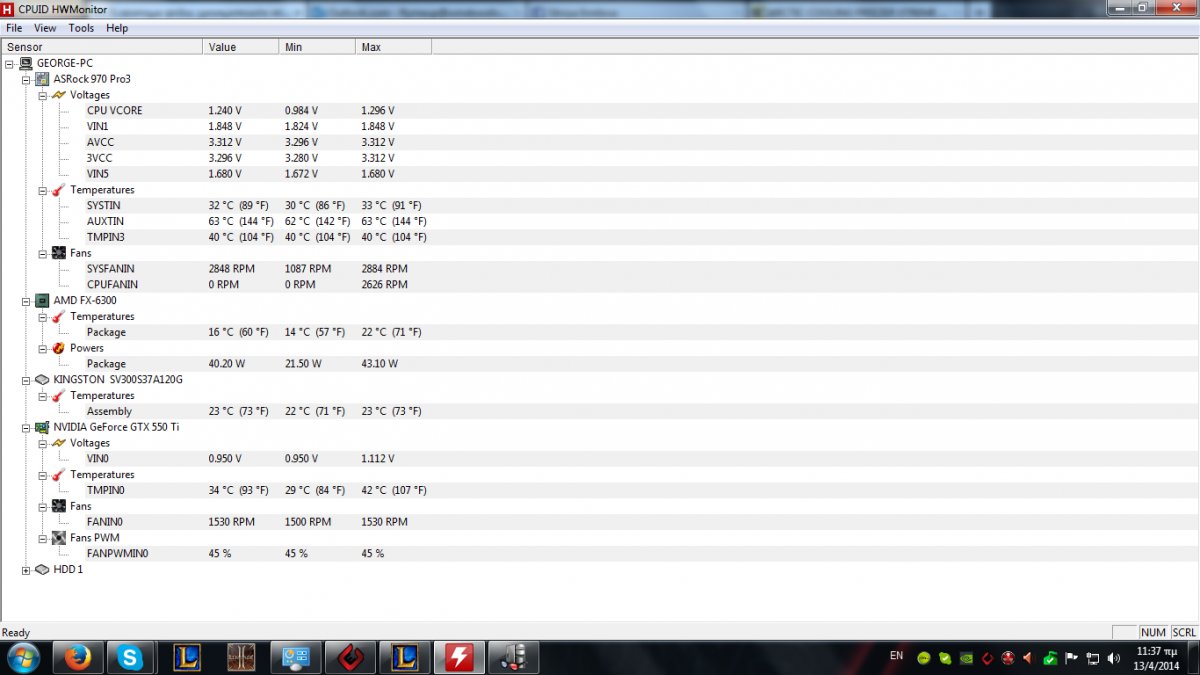Click the Kingston Temperatures thermometer icon
The width and height of the screenshot is (1200, 675).
[58, 396]
